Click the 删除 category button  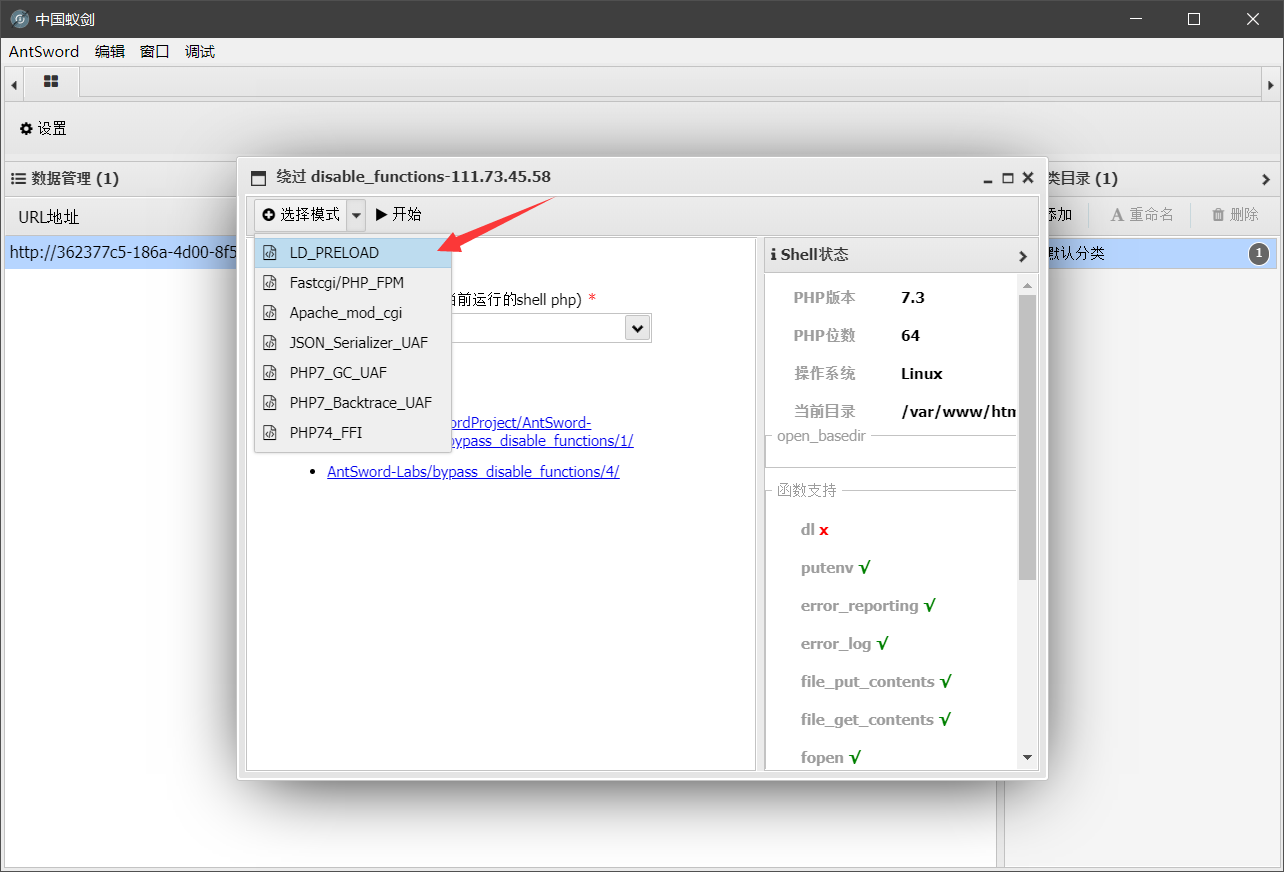1235,215
